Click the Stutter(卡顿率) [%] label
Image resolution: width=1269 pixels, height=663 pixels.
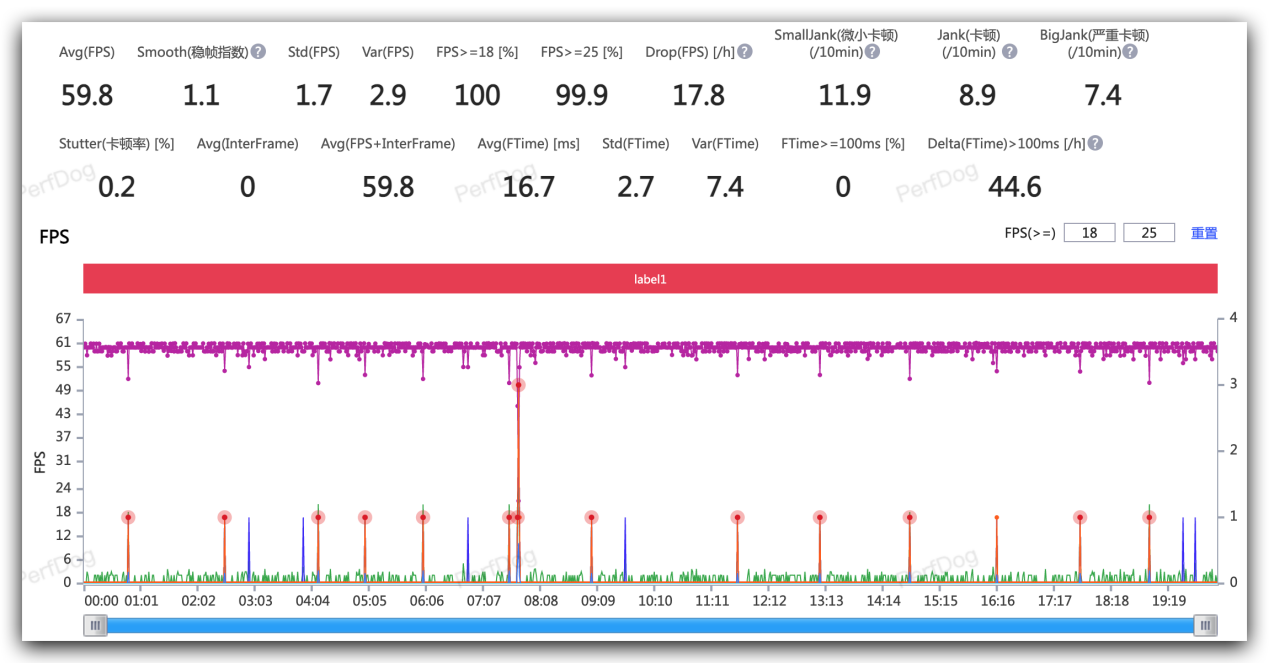(117, 143)
